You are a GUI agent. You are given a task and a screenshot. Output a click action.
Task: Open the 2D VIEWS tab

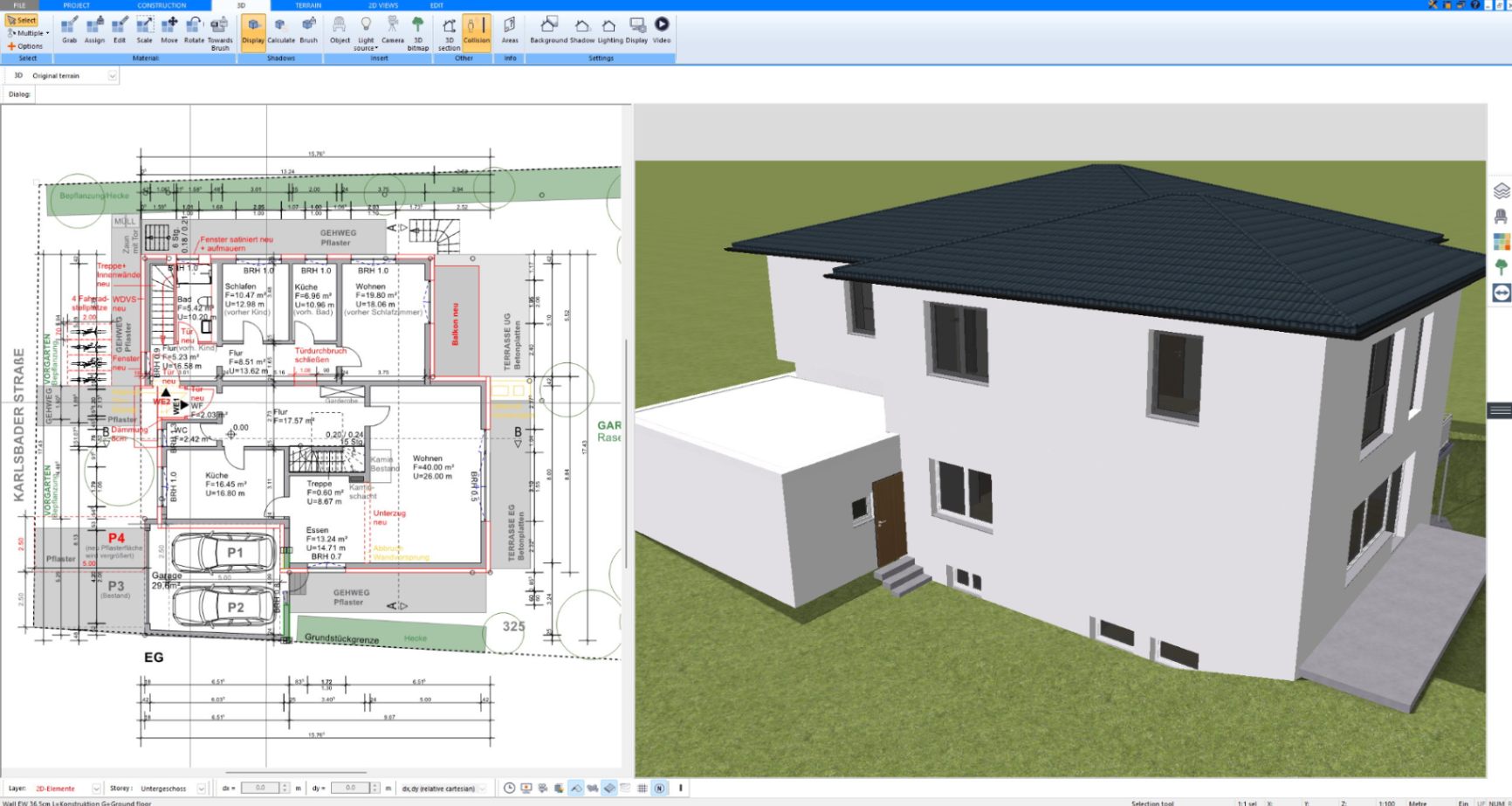[382, 5]
